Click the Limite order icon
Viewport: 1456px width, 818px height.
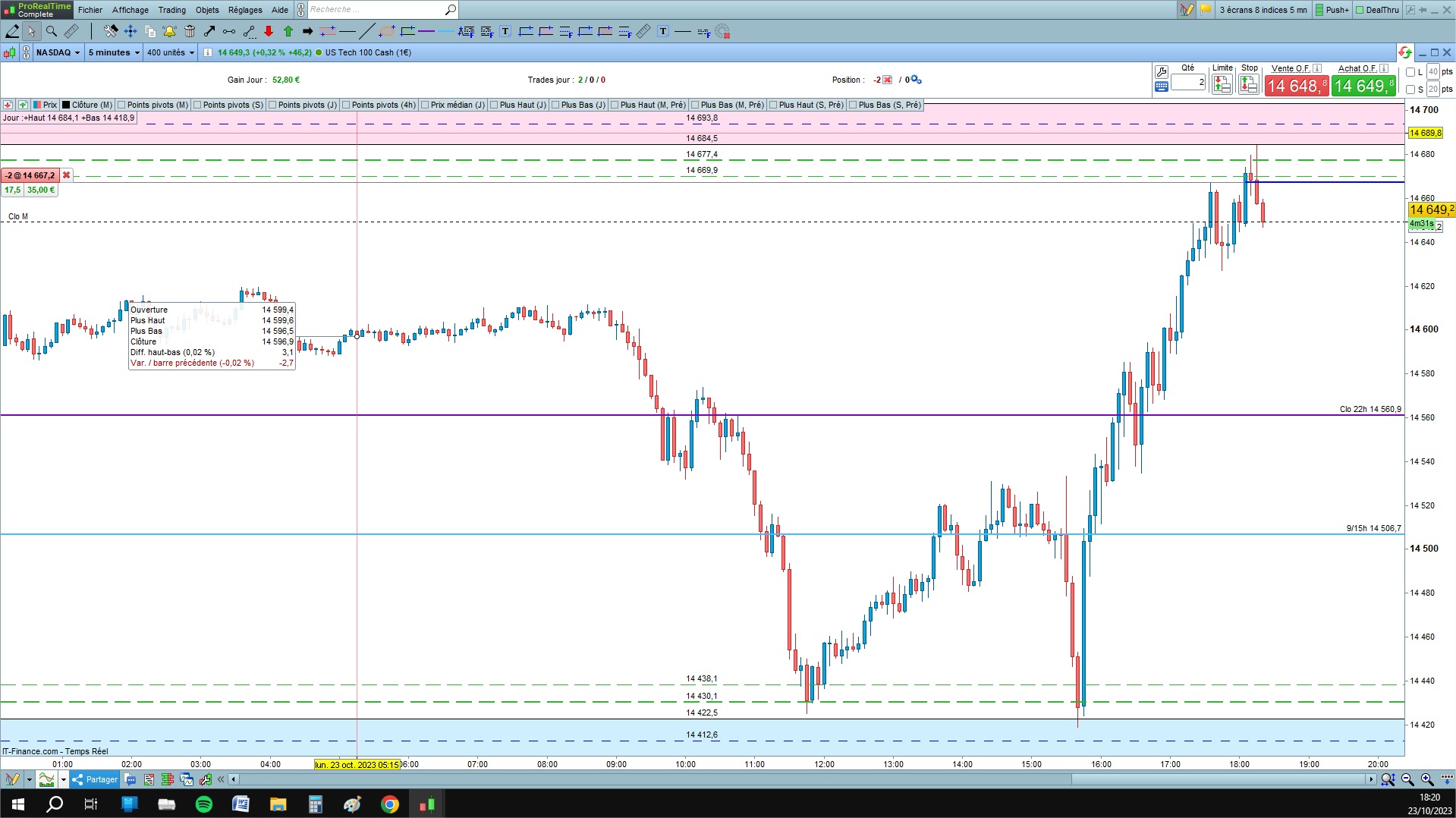click(1222, 84)
